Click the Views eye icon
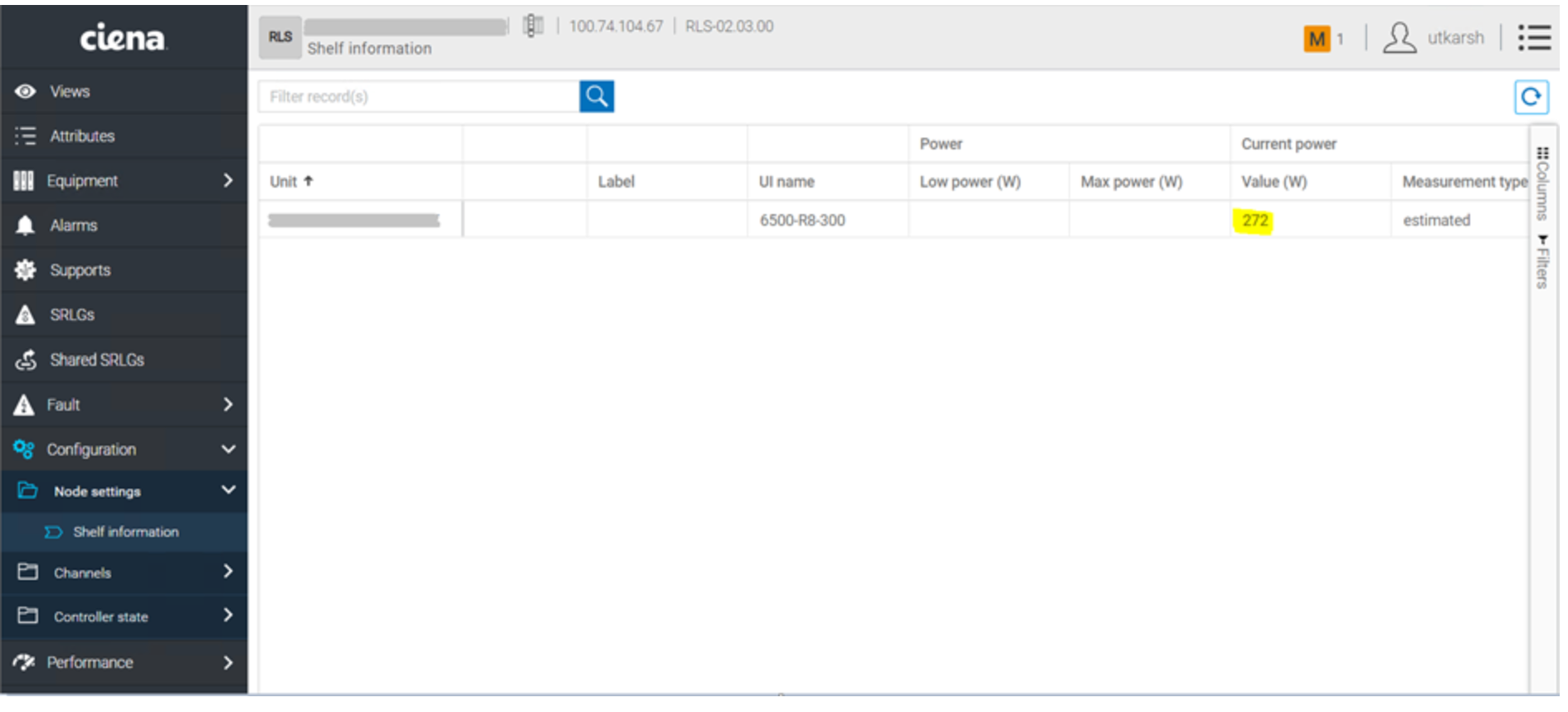 (26, 91)
